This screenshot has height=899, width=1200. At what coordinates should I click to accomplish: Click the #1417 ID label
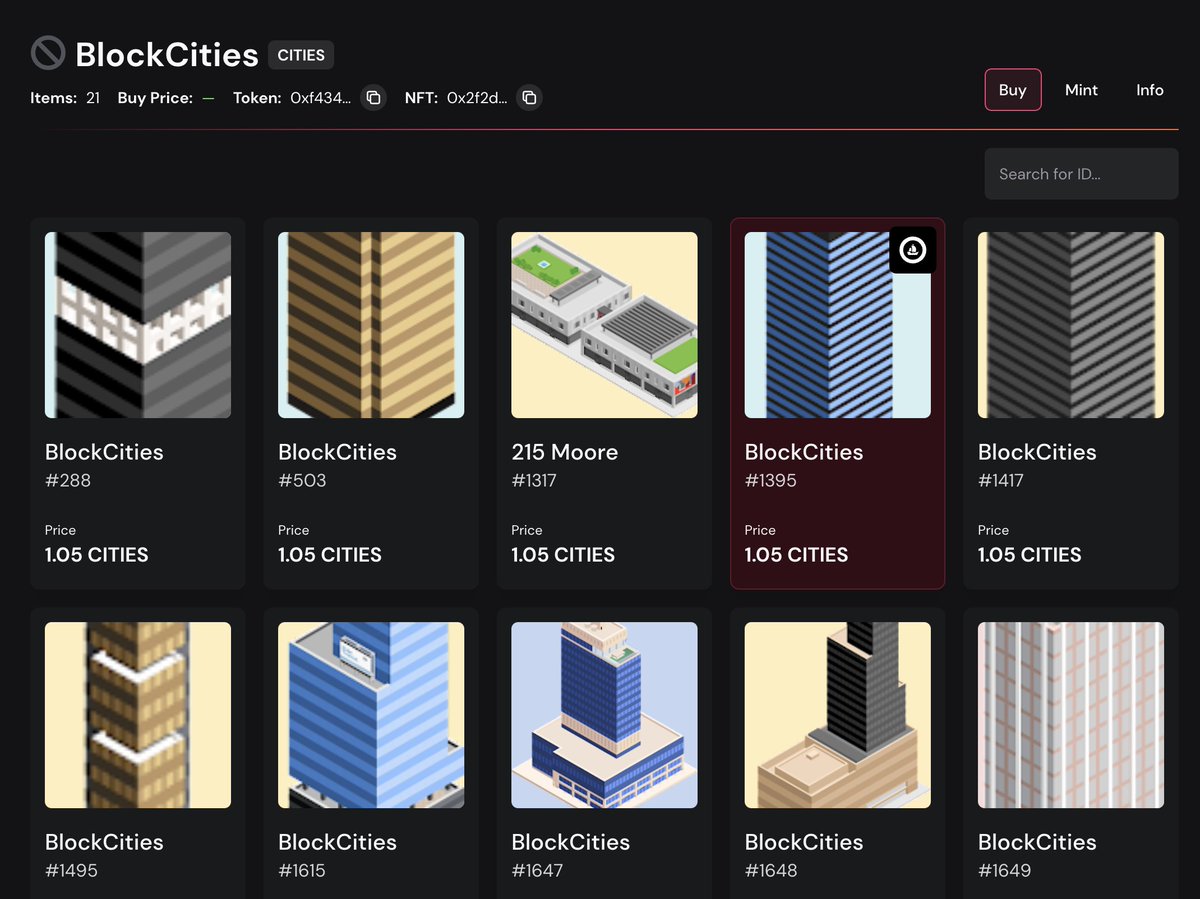1001,480
